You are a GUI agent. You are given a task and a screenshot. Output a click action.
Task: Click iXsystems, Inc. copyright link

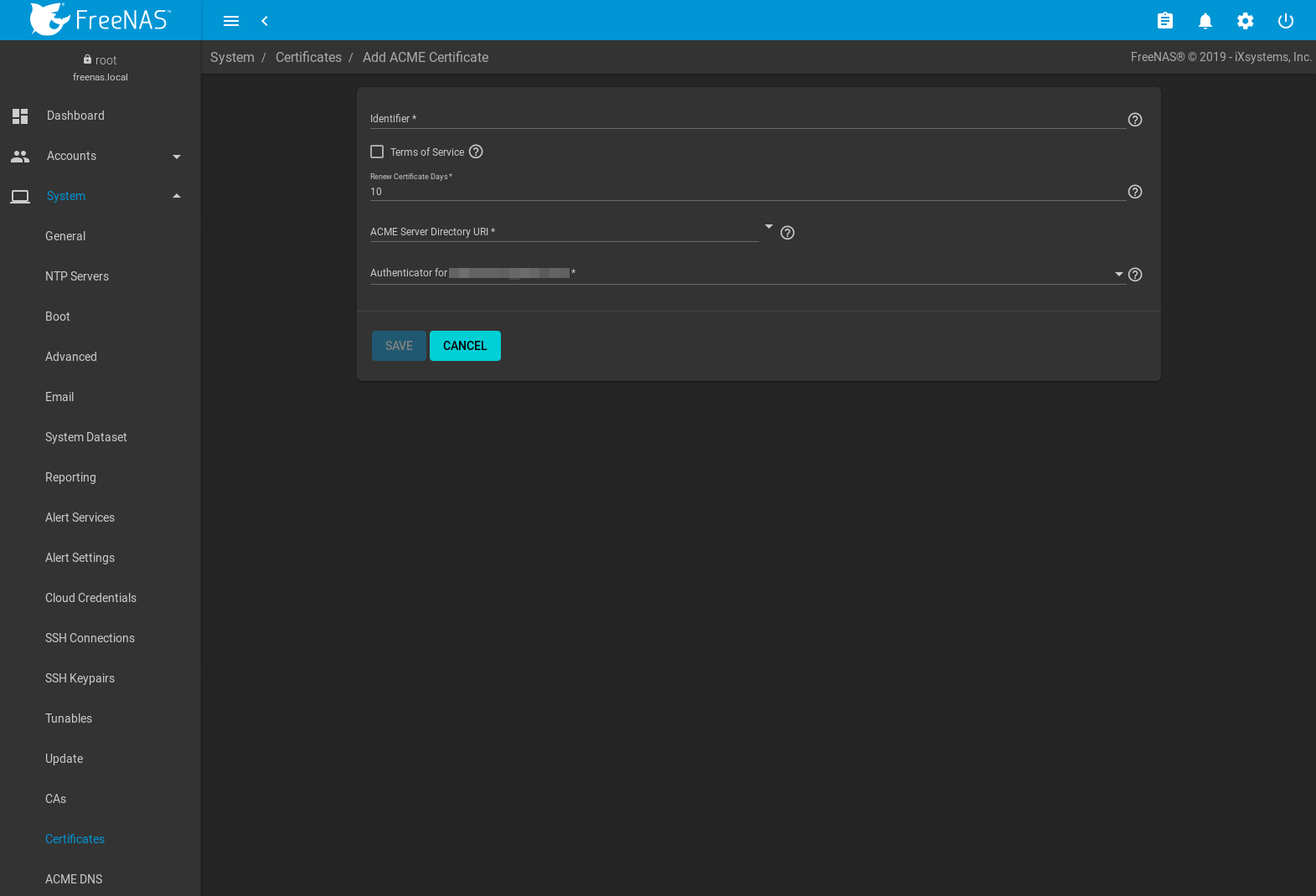coord(1273,57)
